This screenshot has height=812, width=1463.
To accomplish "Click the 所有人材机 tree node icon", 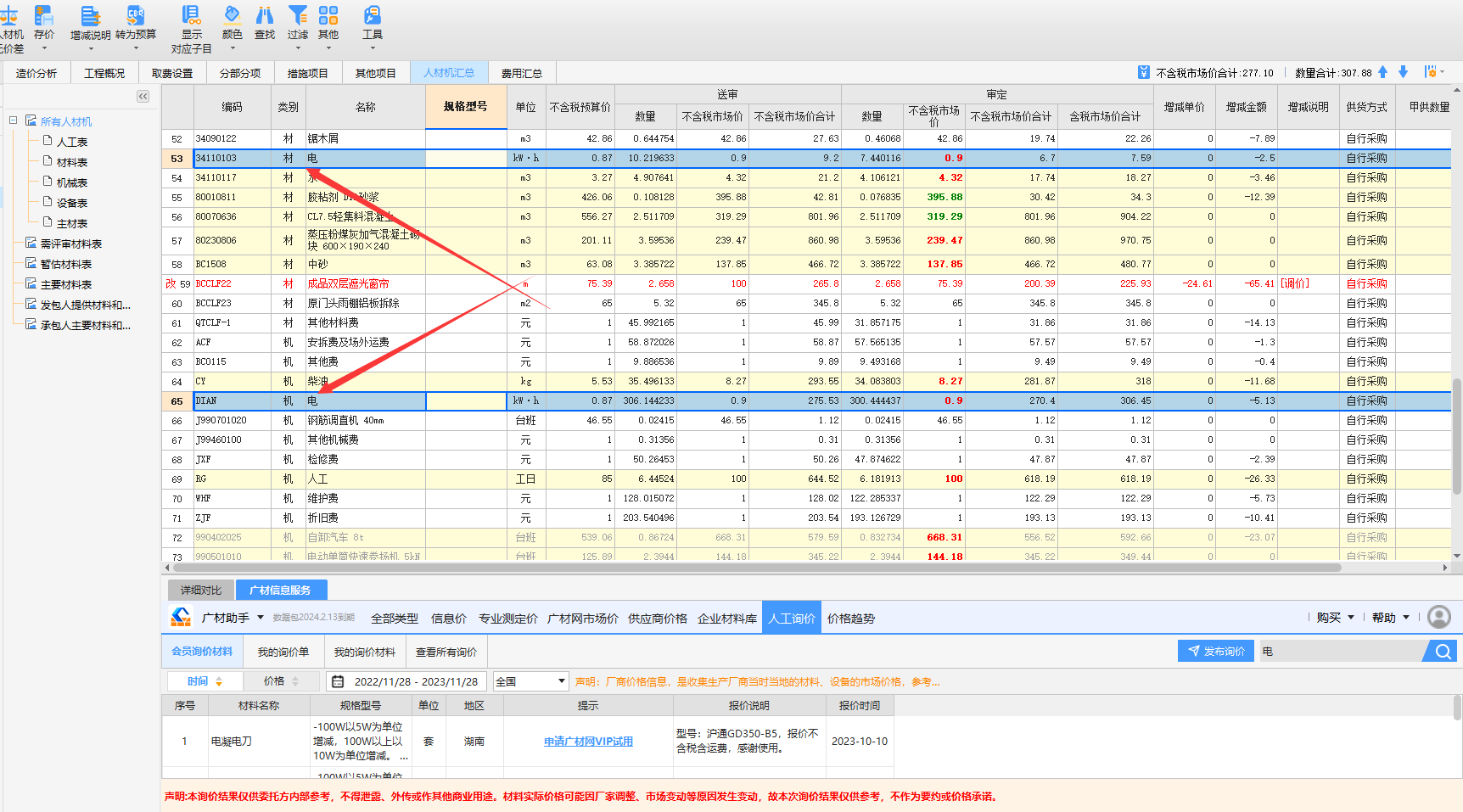I will 31,120.
